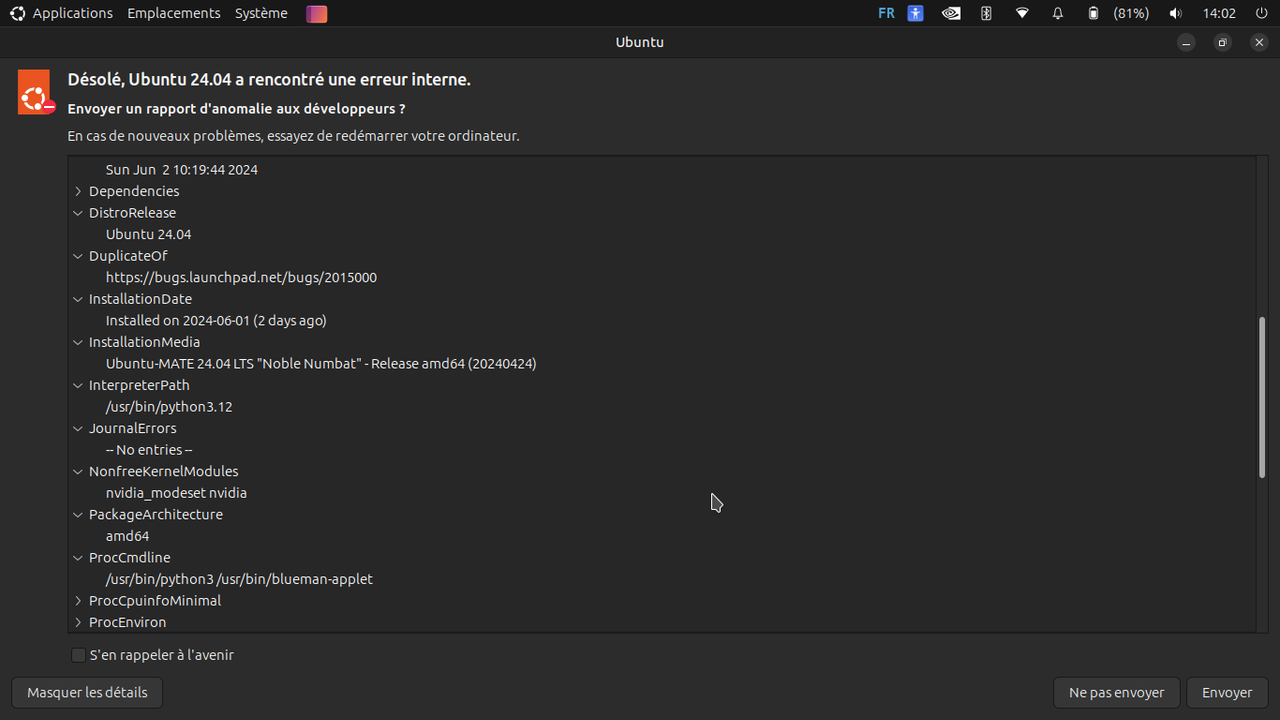Collapse the NonfreeKernelModules row
1280x720 pixels.
click(78, 471)
